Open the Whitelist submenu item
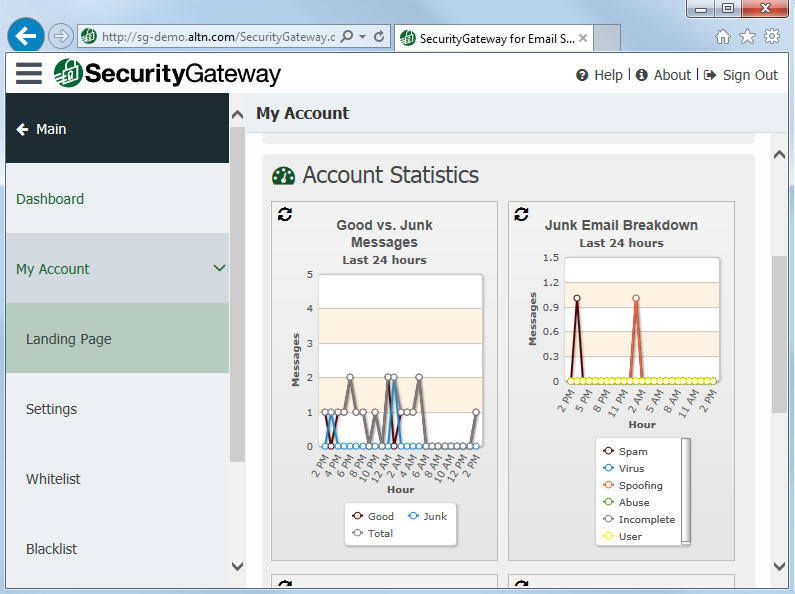The image size is (795, 594). tap(117, 478)
